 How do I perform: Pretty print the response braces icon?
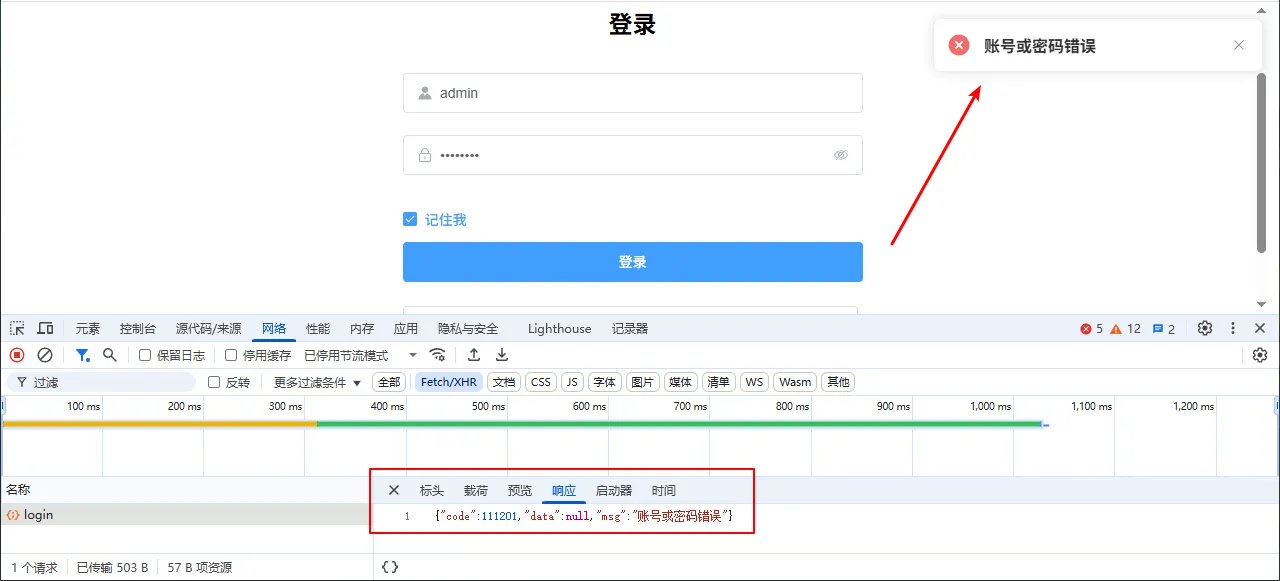[390, 567]
